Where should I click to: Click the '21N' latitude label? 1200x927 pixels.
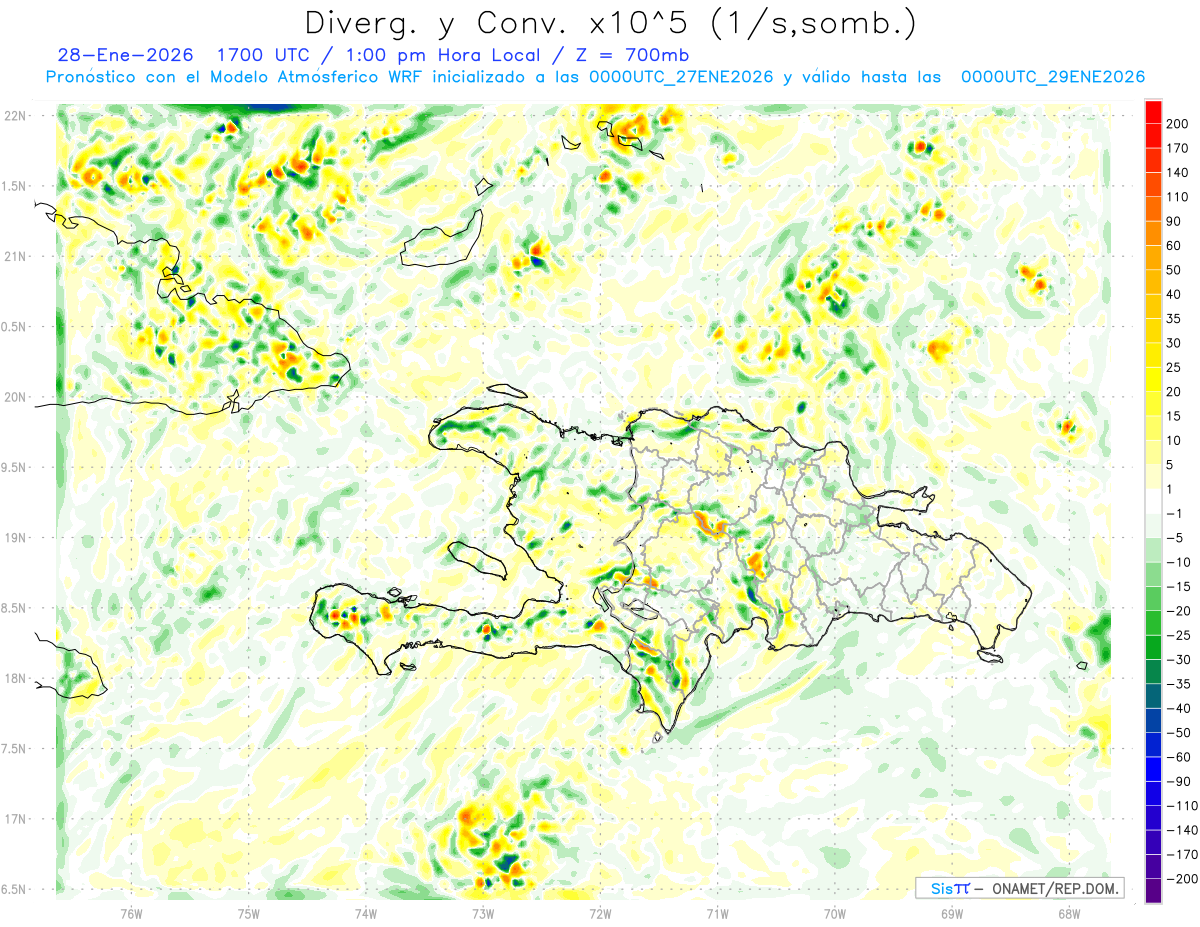pyautogui.click(x=14, y=256)
